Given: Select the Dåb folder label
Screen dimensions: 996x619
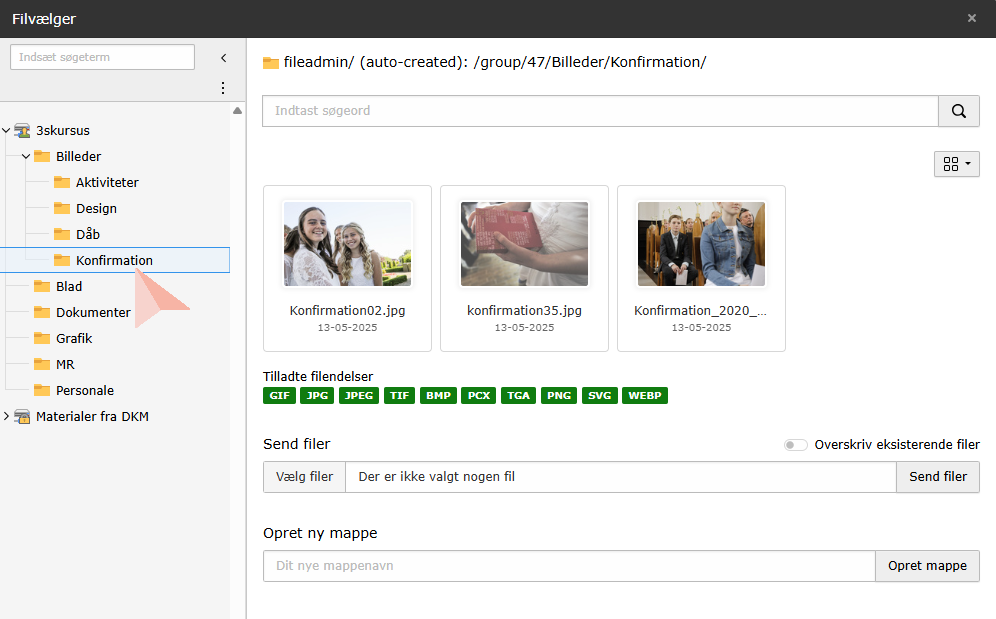Looking at the screenshot, I should click(88, 235).
